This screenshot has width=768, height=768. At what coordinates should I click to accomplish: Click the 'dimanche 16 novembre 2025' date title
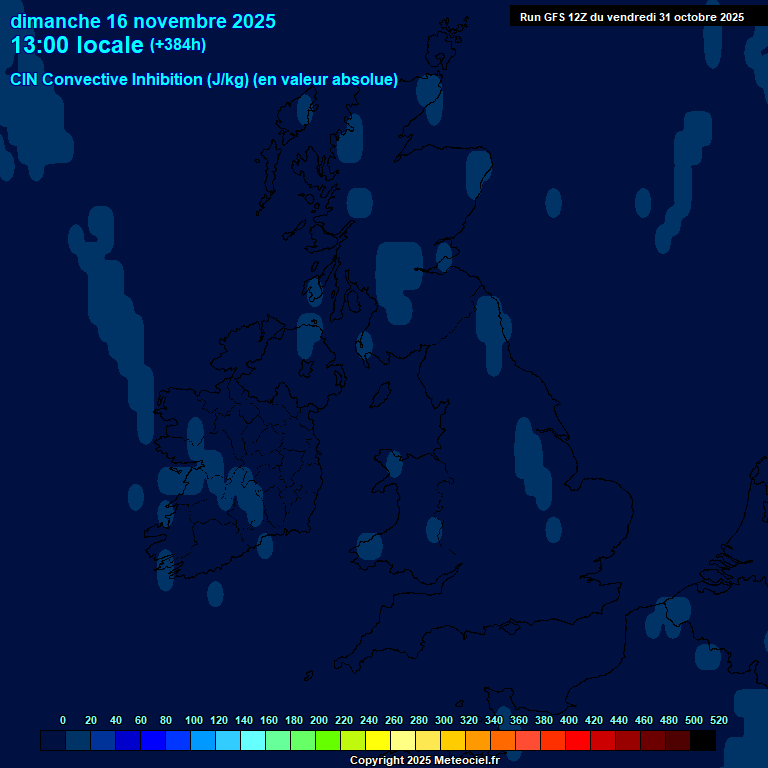coord(143,21)
